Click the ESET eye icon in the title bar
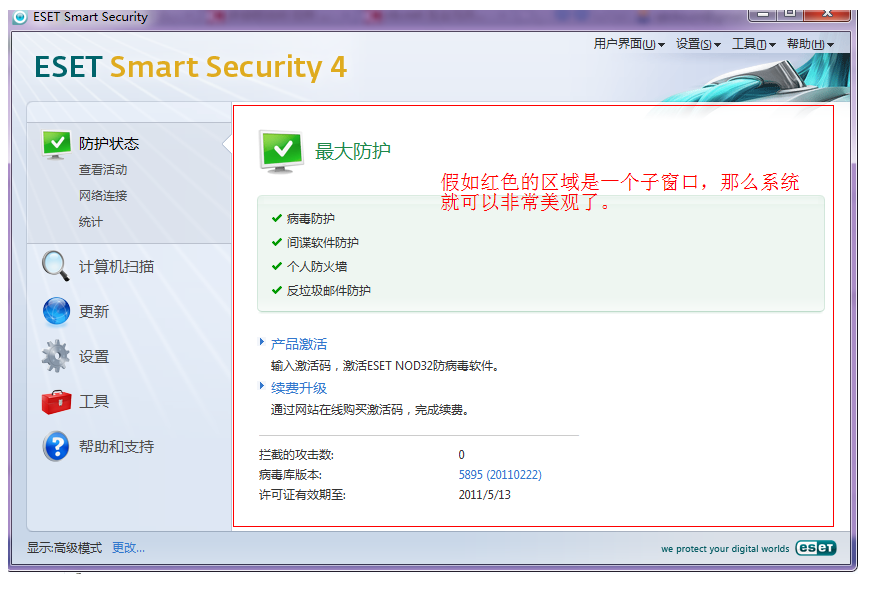The width and height of the screenshot is (893, 596). pyautogui.click(x=20, y=17)
